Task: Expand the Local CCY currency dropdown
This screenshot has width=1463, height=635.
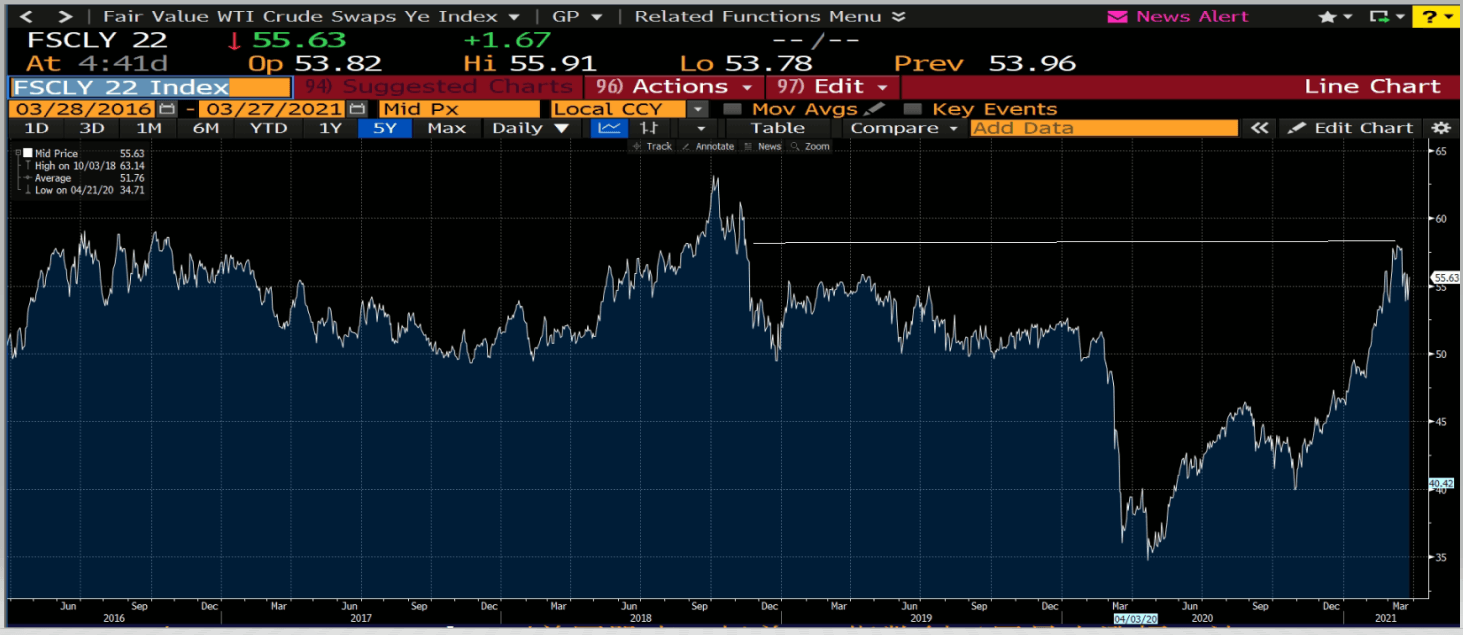Action: (x=698, y=109)
